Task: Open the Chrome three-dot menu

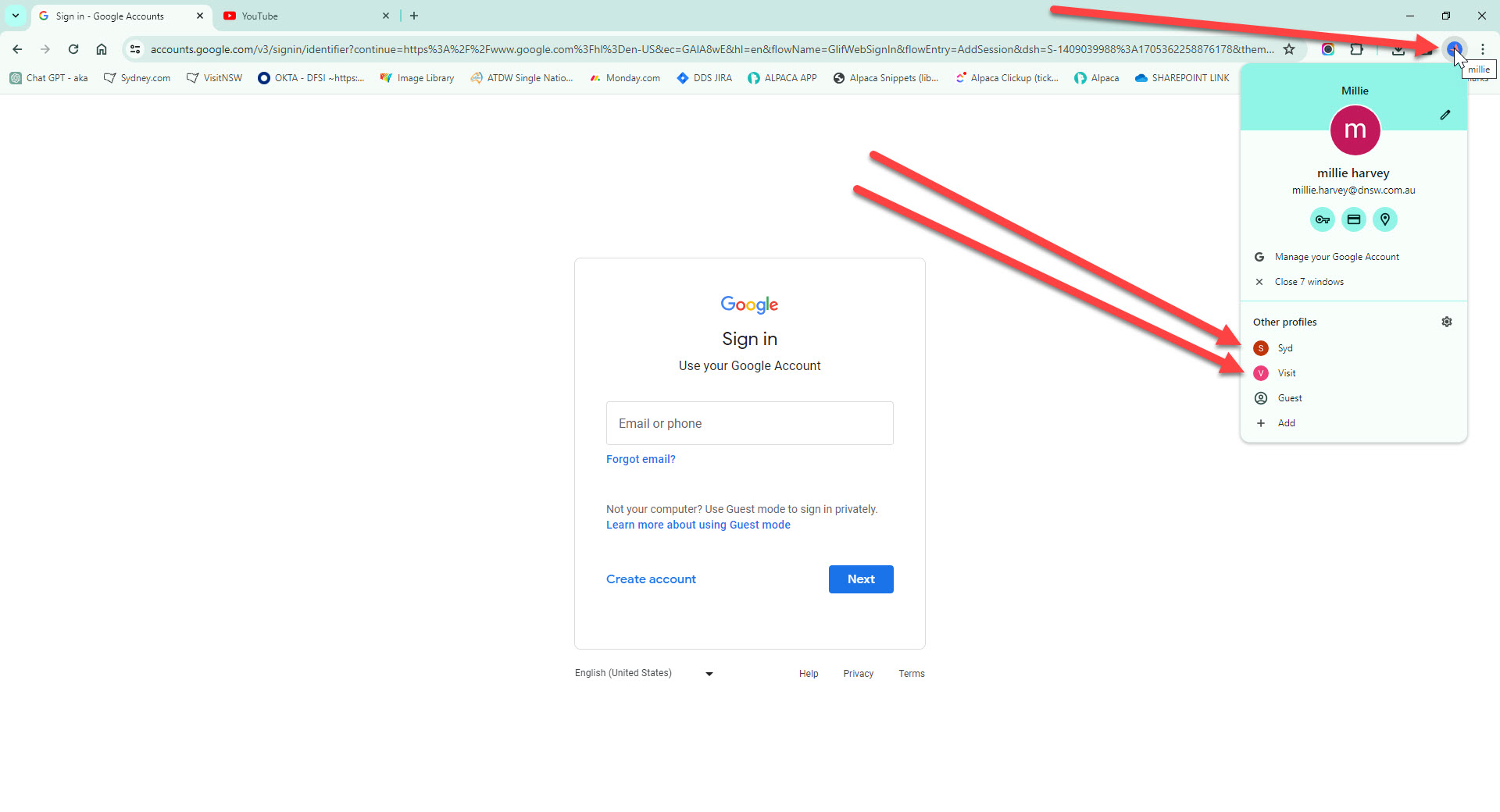Action: point(1483,49)
